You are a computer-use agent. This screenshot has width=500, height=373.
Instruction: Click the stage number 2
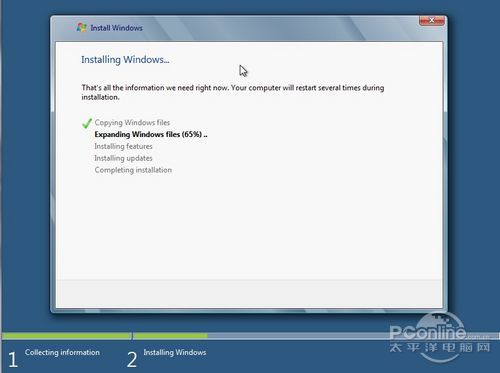tap(132, 360)
